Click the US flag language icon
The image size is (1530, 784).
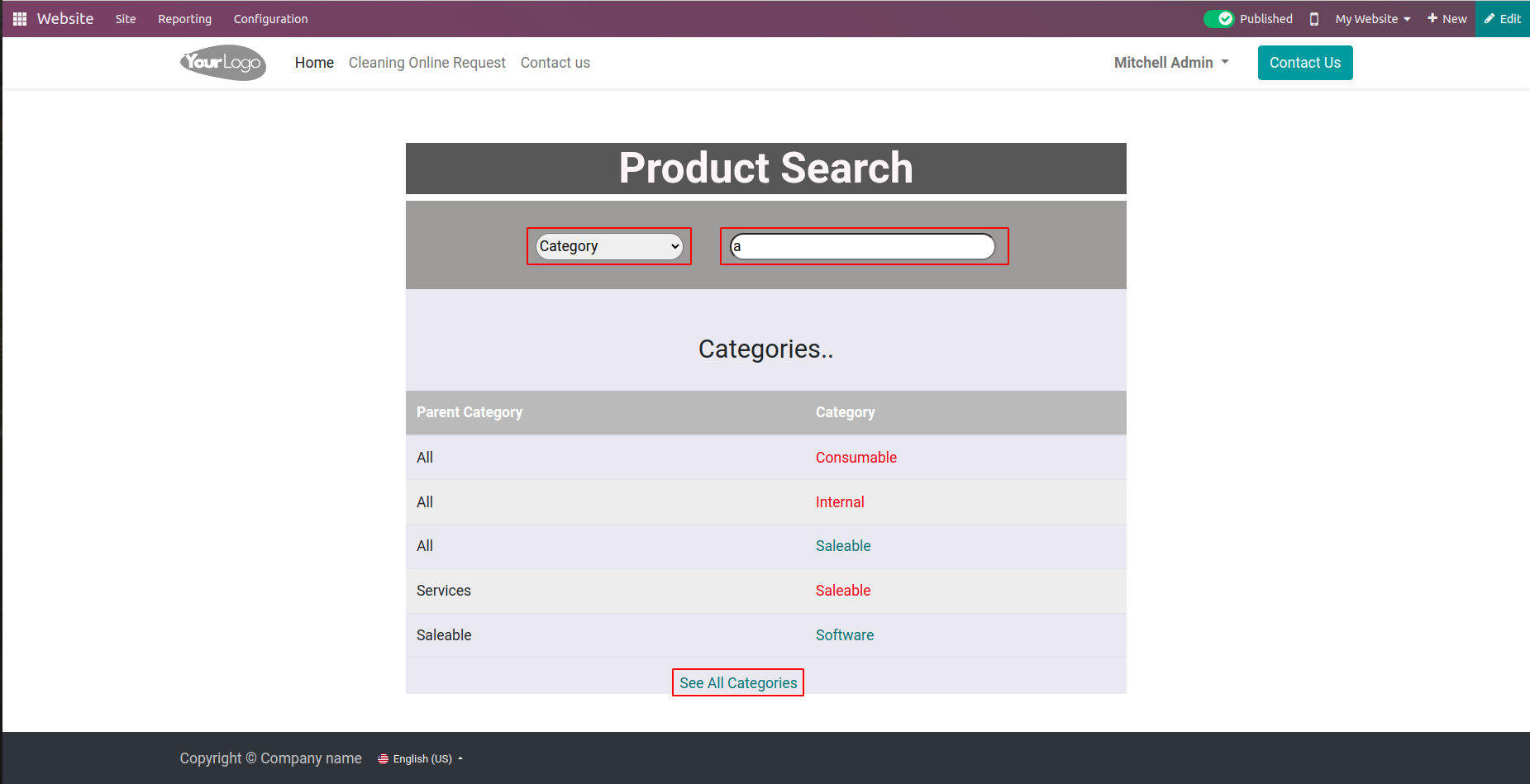(x=384, y=759)
